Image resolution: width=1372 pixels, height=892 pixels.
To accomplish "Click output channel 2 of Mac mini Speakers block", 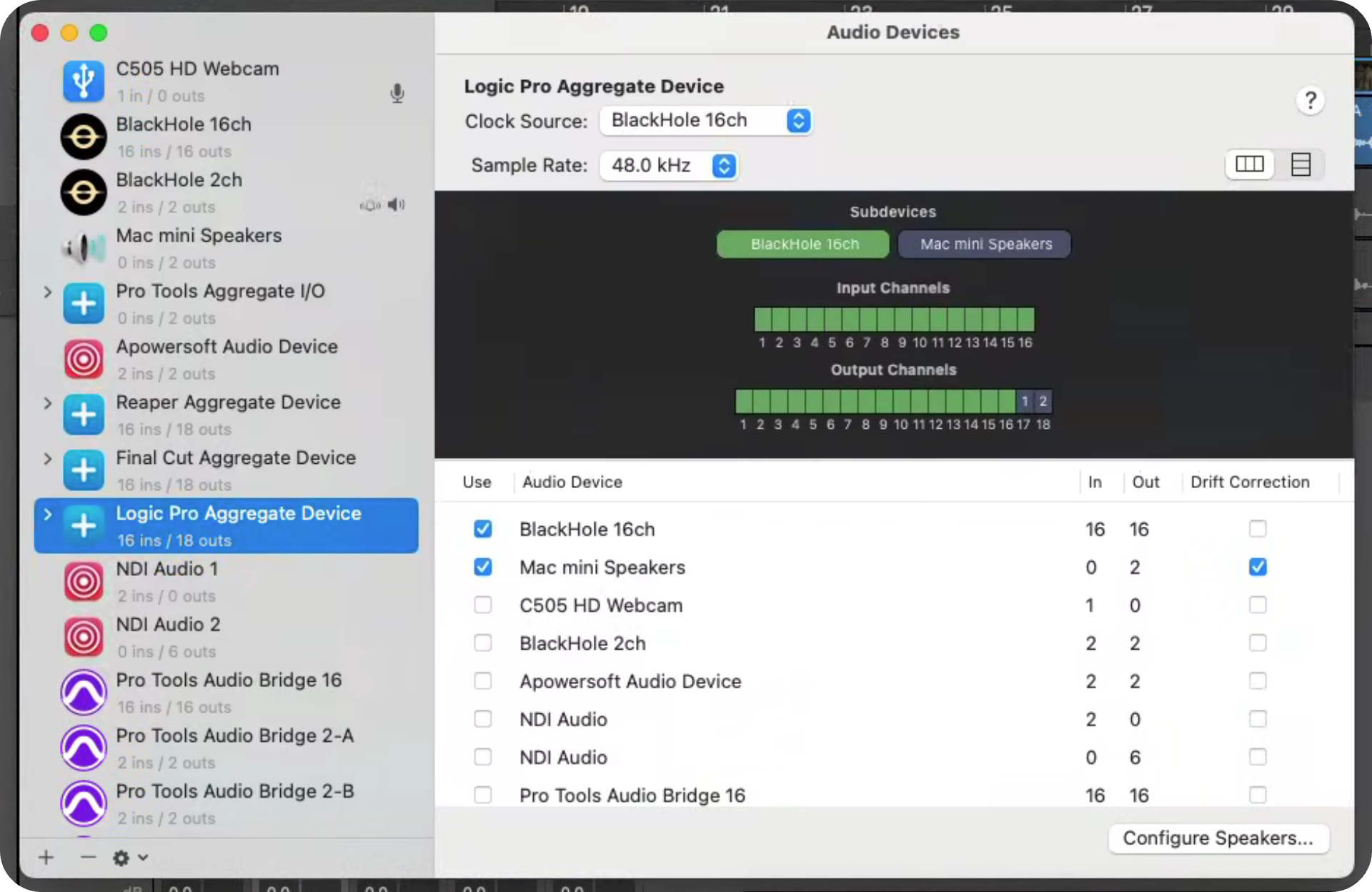I will [1043, 401].
